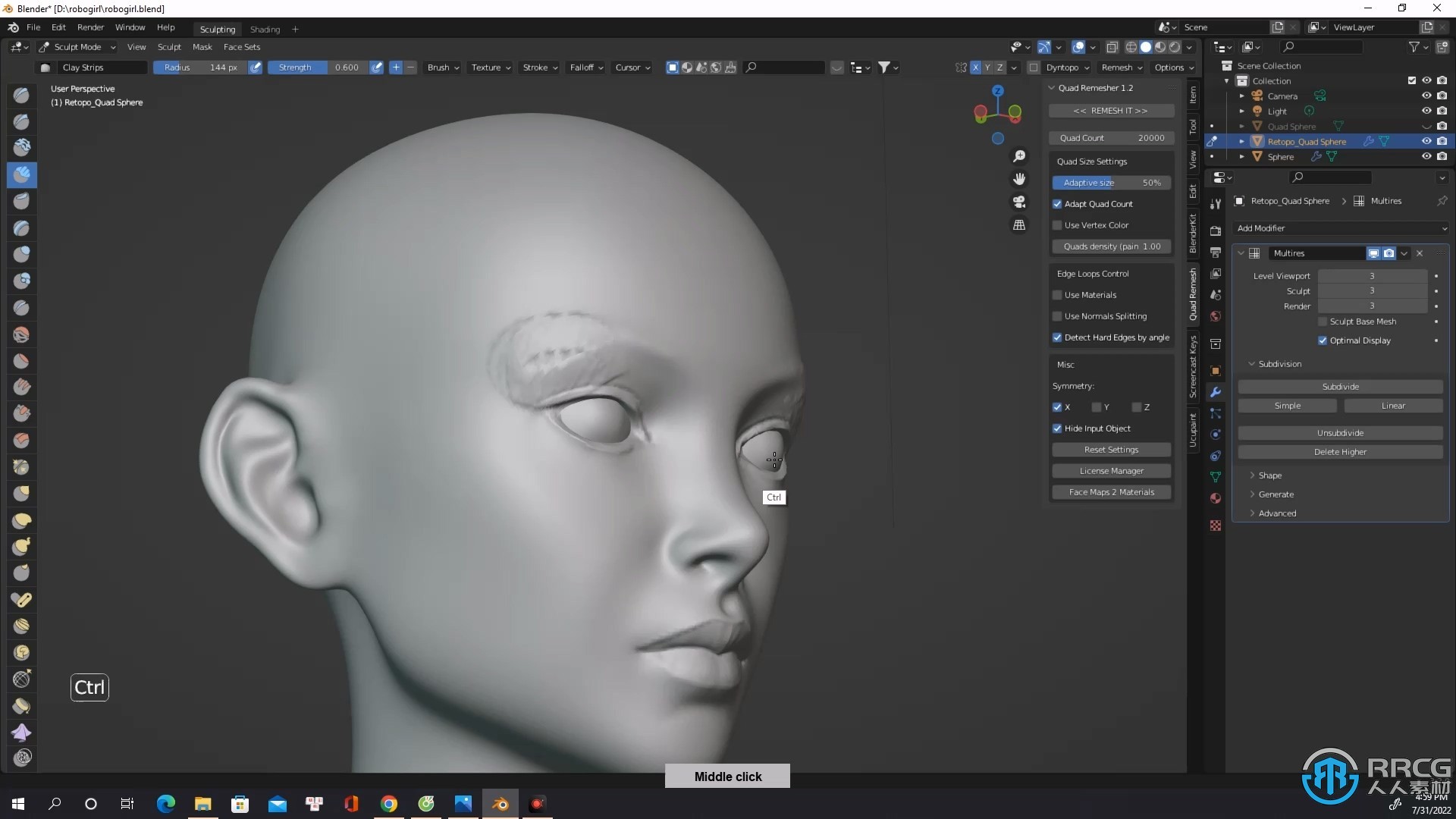Open Texture dropdown in header

[491, 67]
